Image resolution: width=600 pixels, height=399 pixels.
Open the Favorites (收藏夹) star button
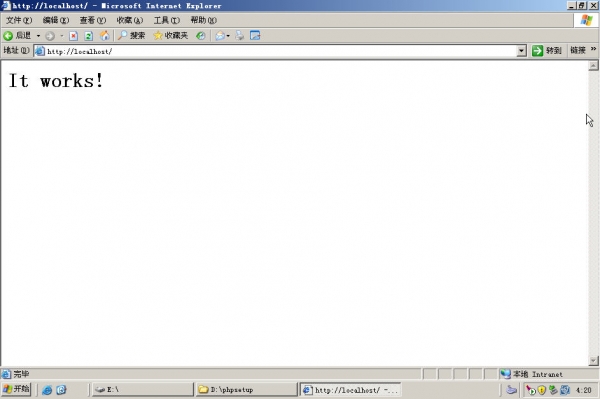[x=171, y=36]
